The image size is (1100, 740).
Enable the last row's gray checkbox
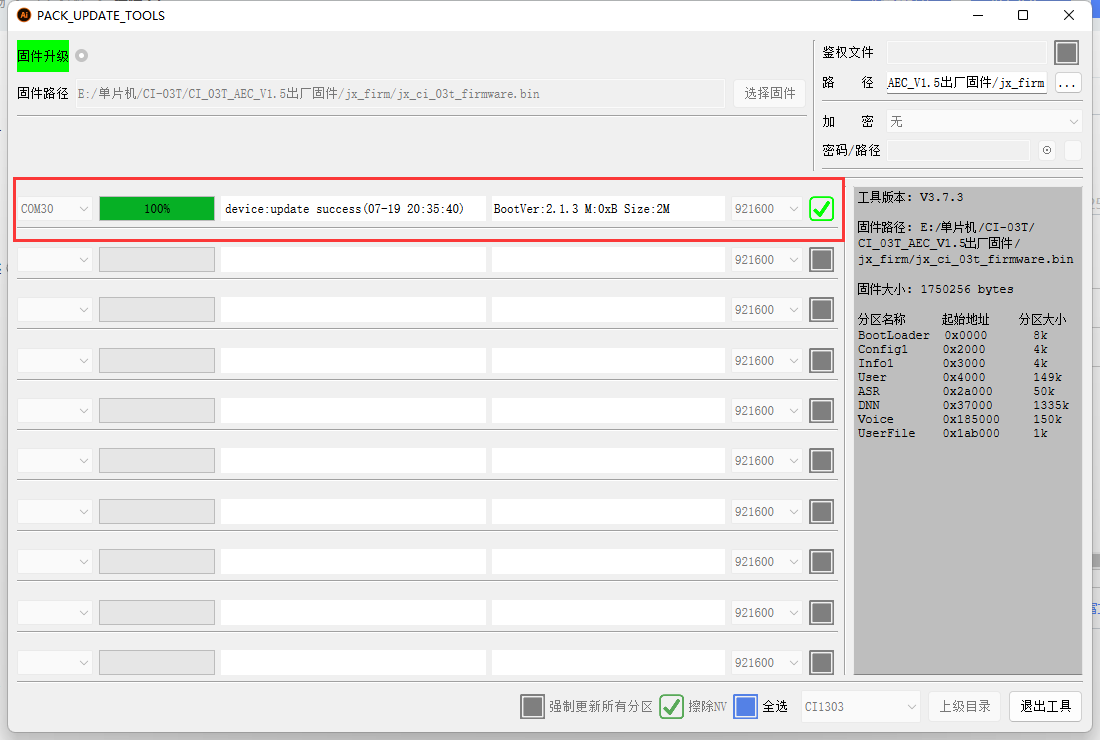coord(821,662)
